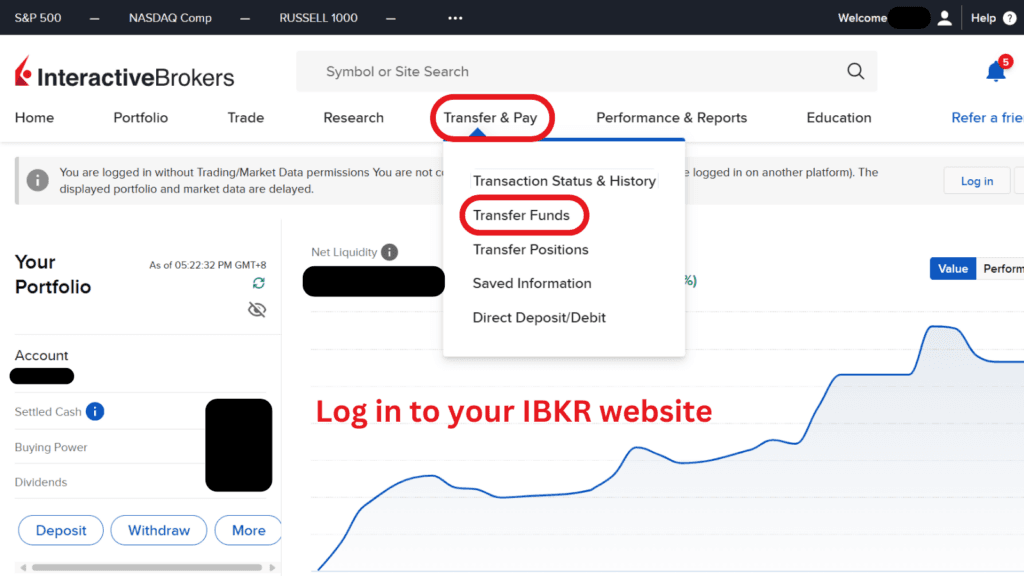Click the InteractiveBrokers logo
Image resolution: width=1024 pixels, height=576 pixels.
(x=122, y=71)
